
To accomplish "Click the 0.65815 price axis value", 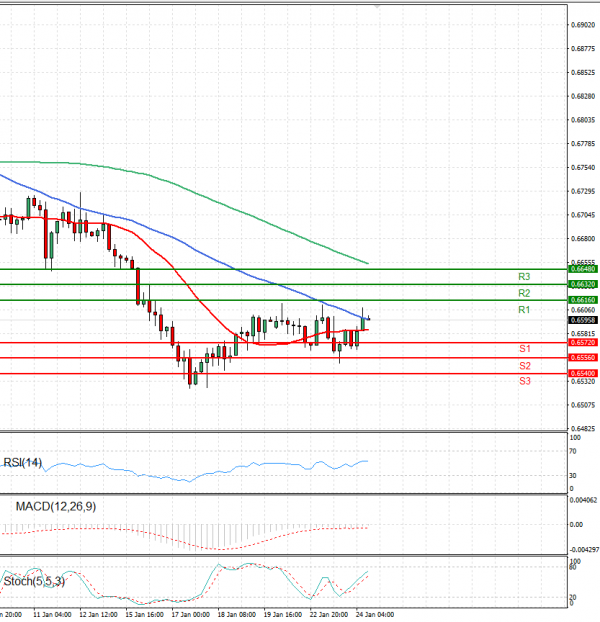I will (583, 334).
